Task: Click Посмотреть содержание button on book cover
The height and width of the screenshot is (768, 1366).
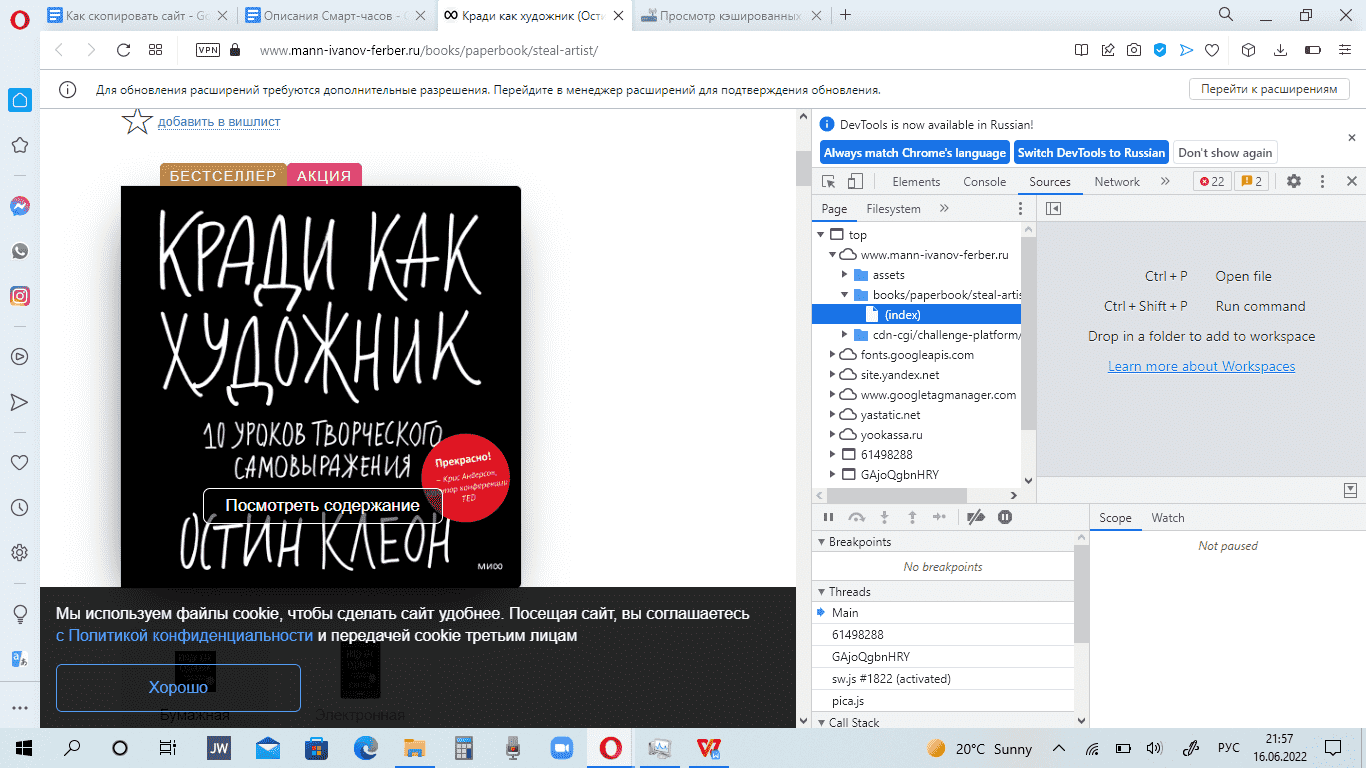Action: (322, 505)
